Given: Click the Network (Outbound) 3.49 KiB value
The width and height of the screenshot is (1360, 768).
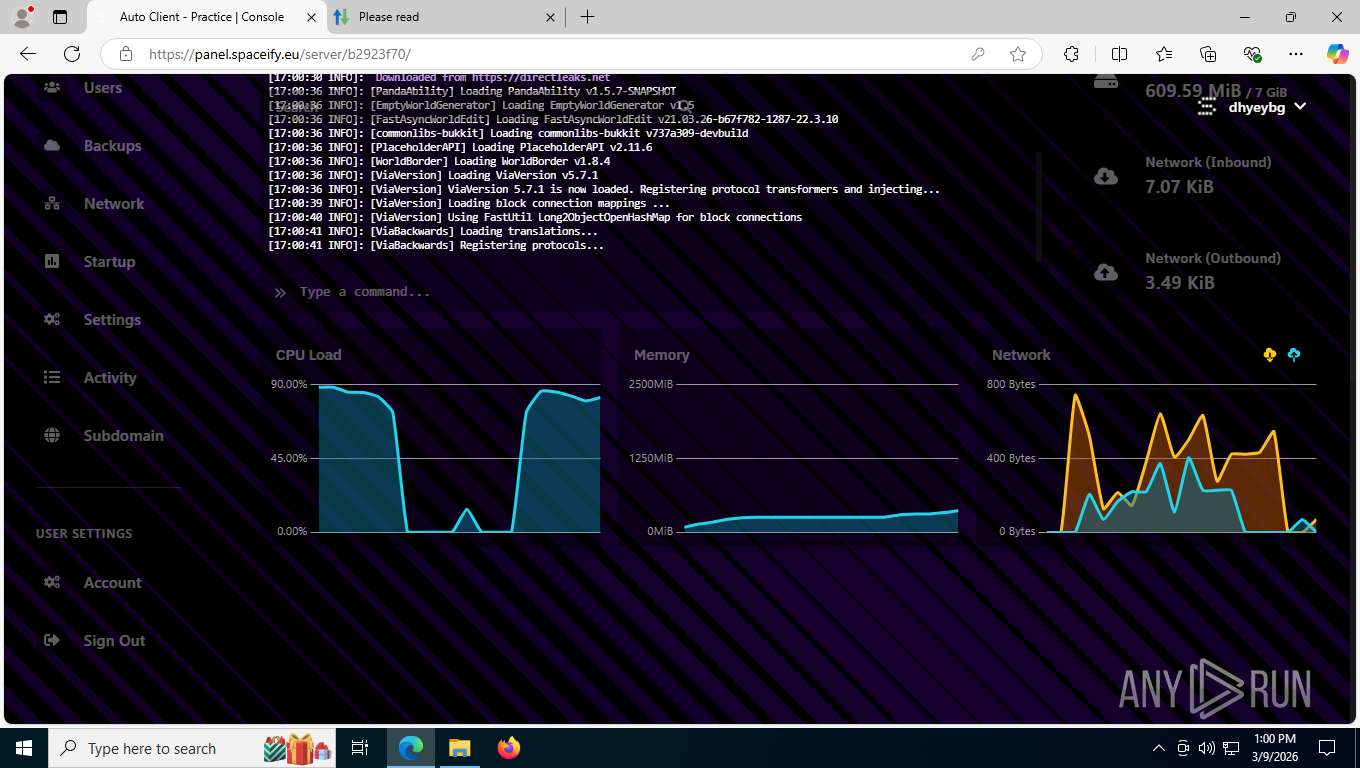Looking at the screenshot, I should pyautogui.click(x=1180, y=283).
